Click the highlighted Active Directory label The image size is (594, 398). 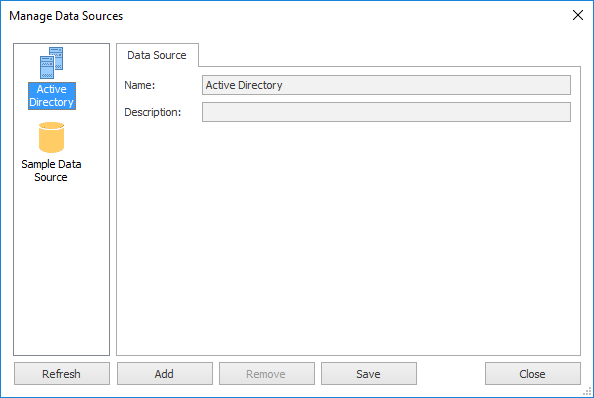pos(52,96)
